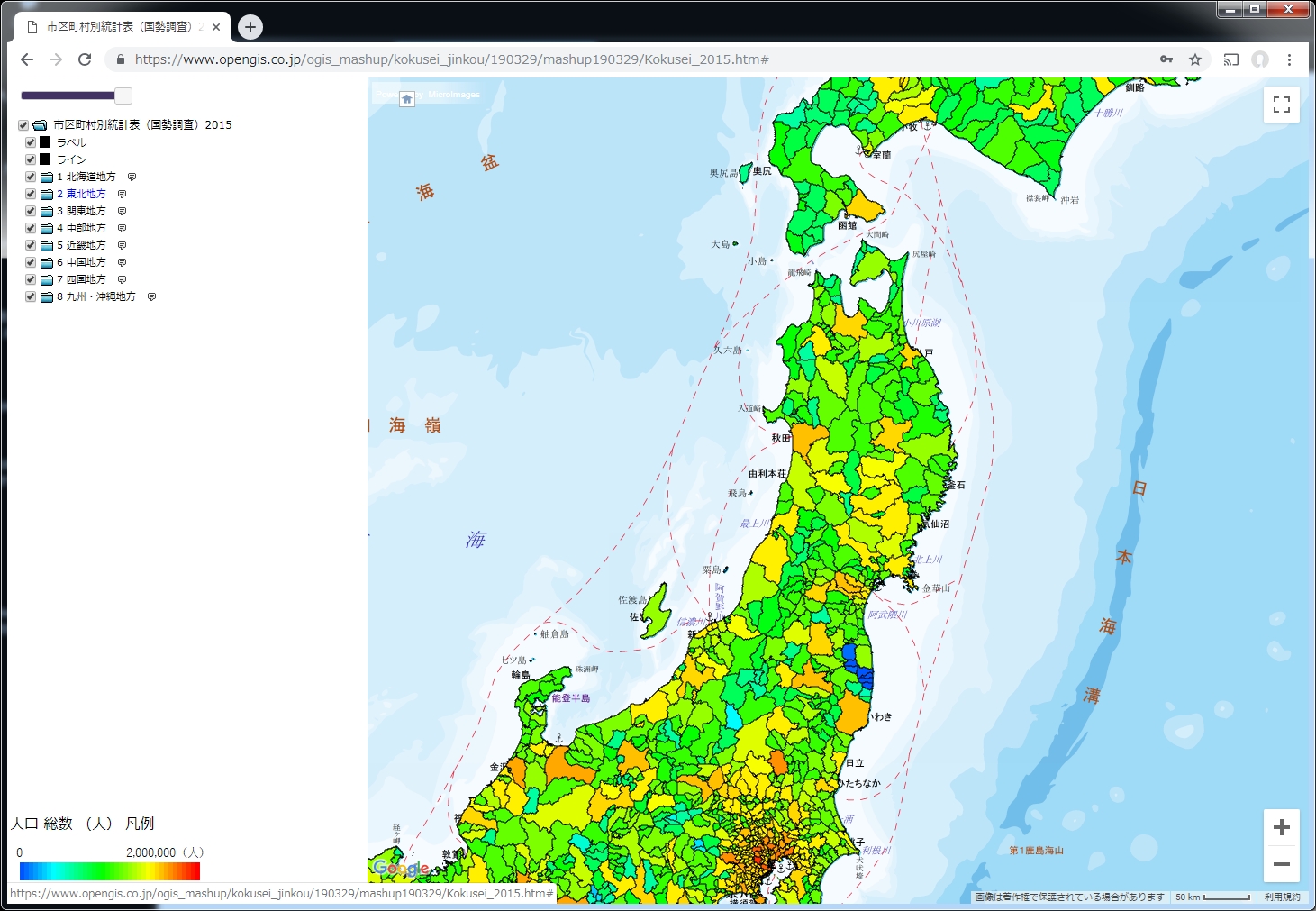Zoom in with the plus button
This screenshot has width=1316, height=911.
click(x=1282, y=827)
